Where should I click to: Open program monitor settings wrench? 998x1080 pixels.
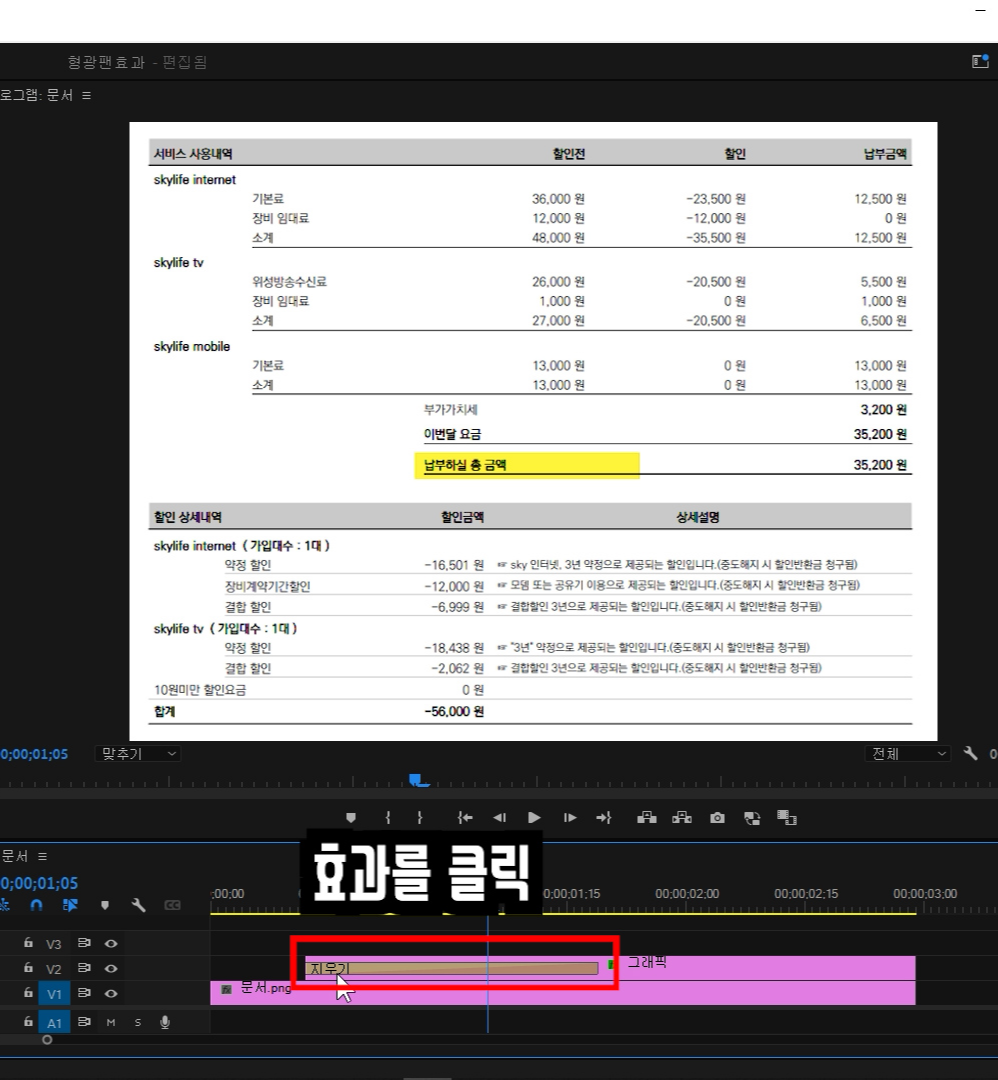click(970, 754)
